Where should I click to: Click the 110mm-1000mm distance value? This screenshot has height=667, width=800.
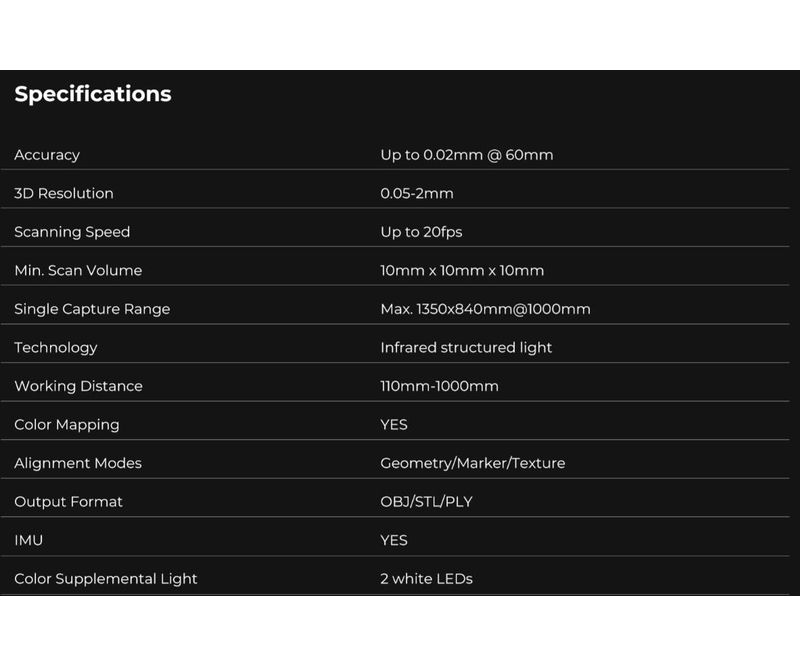[x=439, y=386]
